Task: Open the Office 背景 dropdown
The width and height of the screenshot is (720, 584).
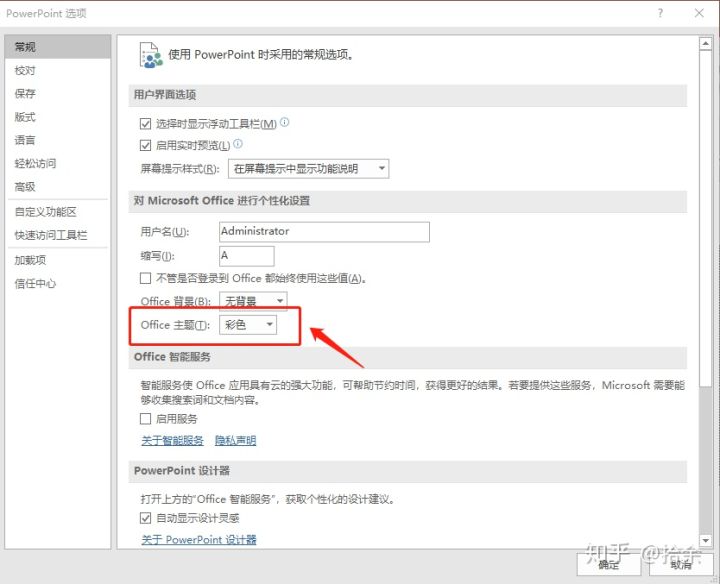Action: pyautogui.click(x=253, y=301)
